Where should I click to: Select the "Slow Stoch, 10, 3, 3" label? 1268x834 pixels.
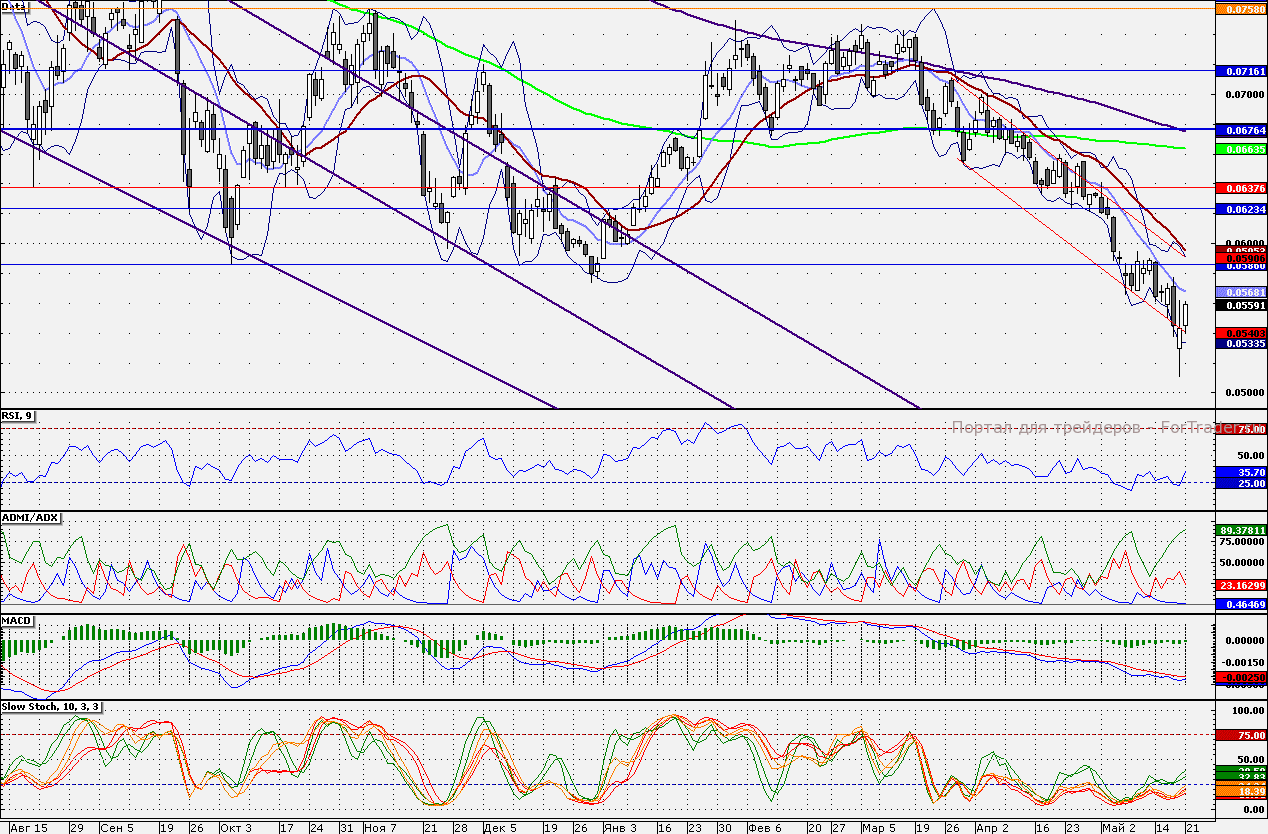(52, 707)
